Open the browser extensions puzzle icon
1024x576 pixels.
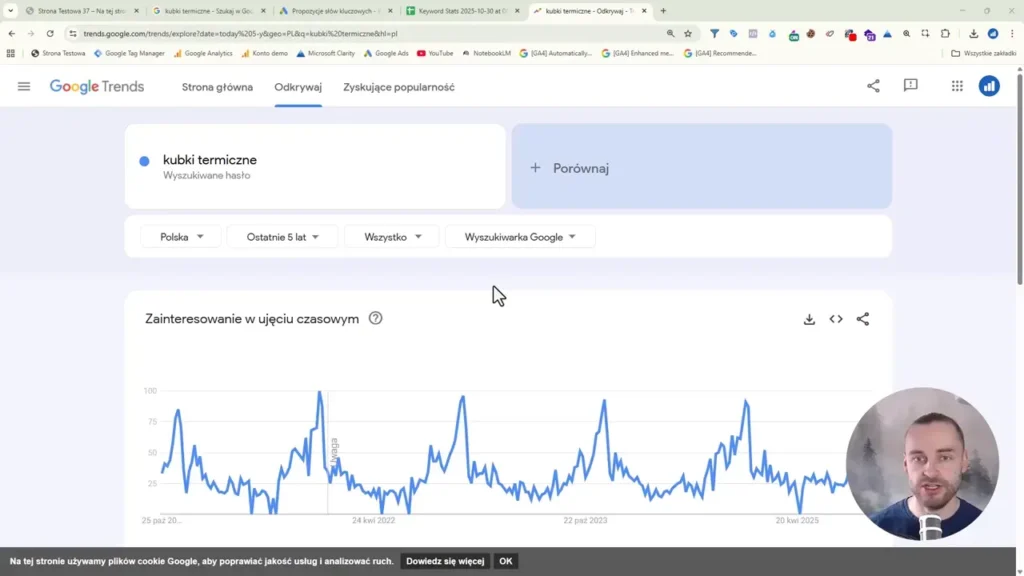945,33
